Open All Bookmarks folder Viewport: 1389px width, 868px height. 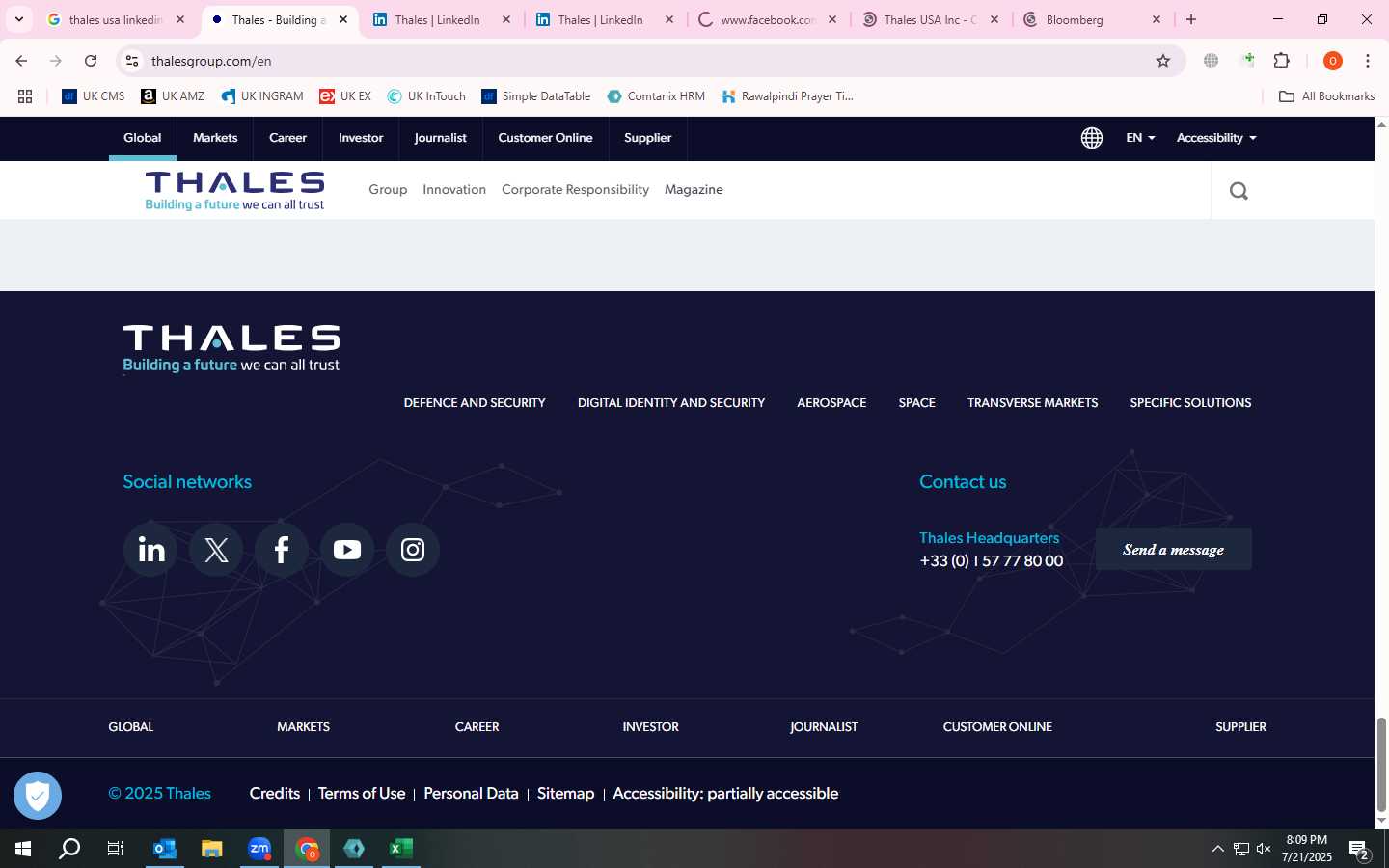tap(1326, 96)
